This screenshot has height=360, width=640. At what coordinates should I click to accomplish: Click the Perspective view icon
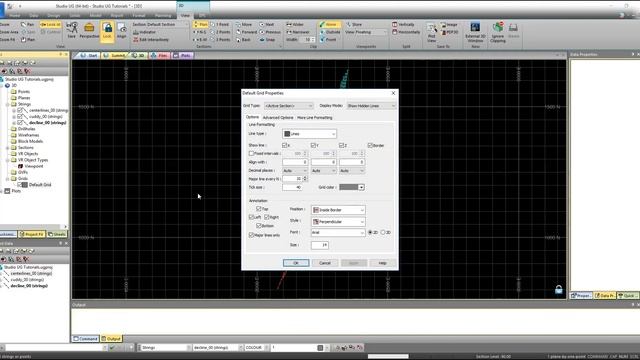pos(89,31)
